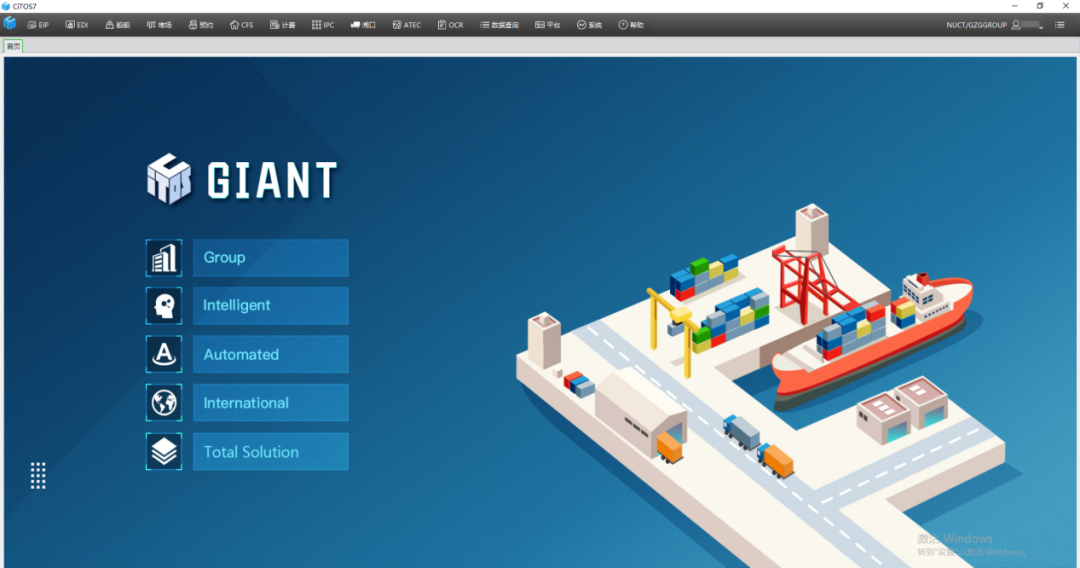Image resolution: width=1080 pixels, height=568 pixels.
Task: Open the 船舶 (vessel) menu
Action: click(x=117, y=25)
